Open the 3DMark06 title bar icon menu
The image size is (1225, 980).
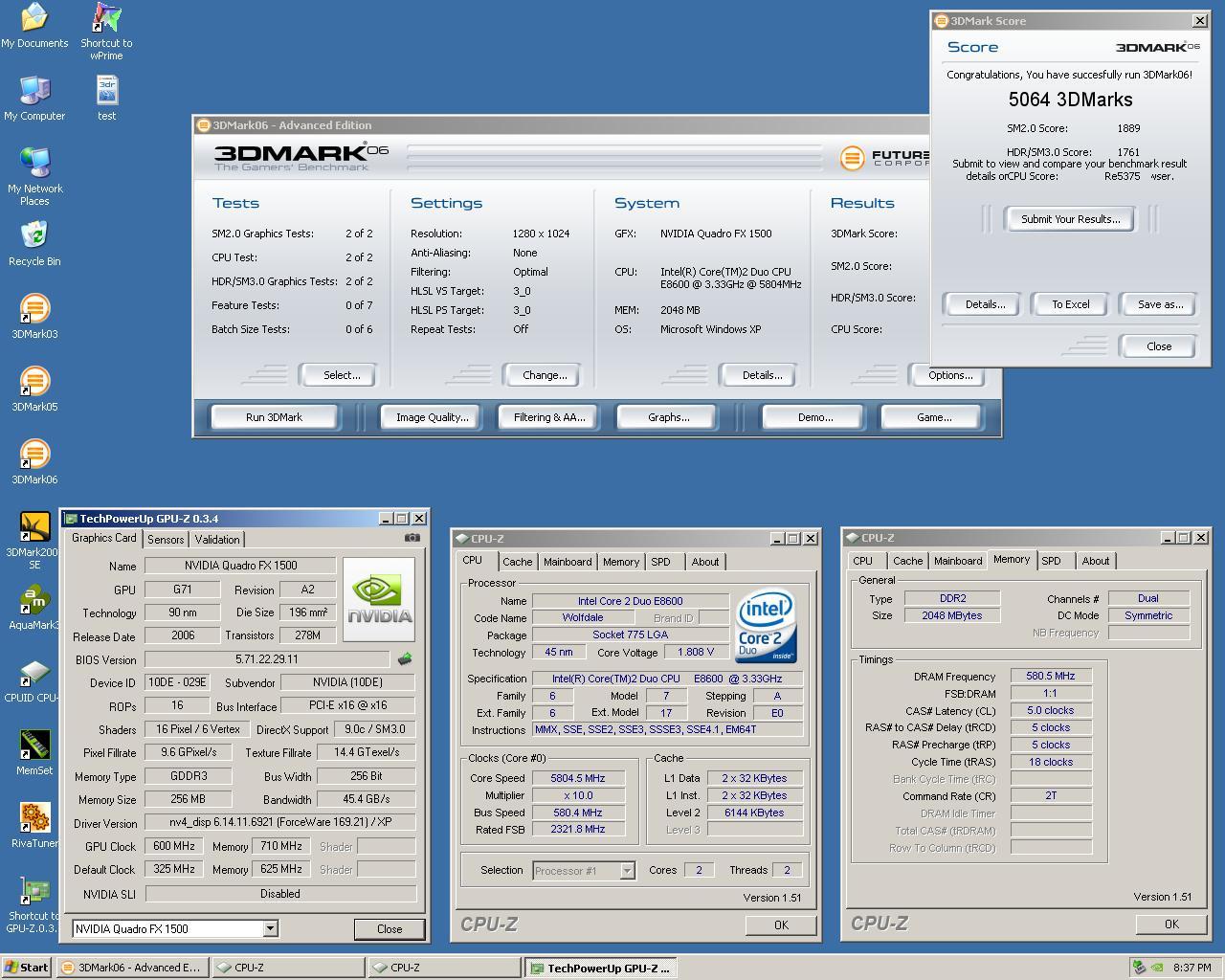(x=203, y=124)
